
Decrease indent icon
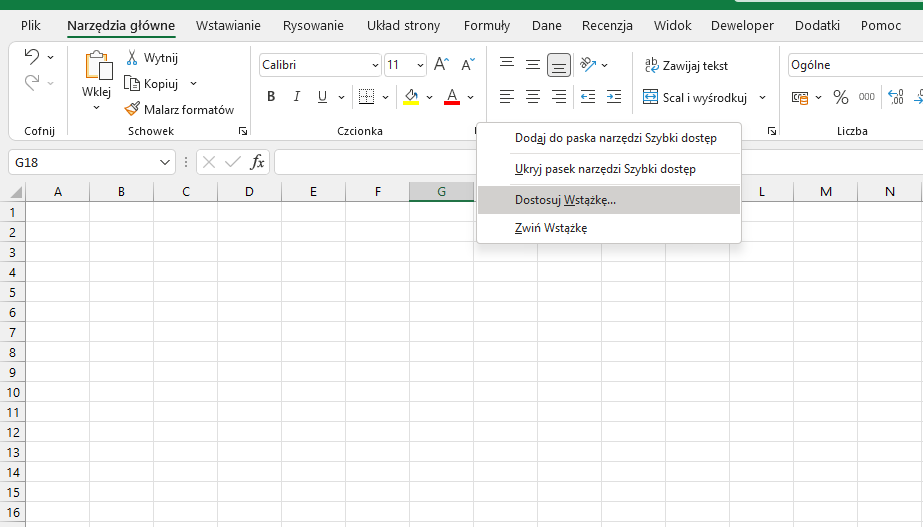[x=587, y=97]
